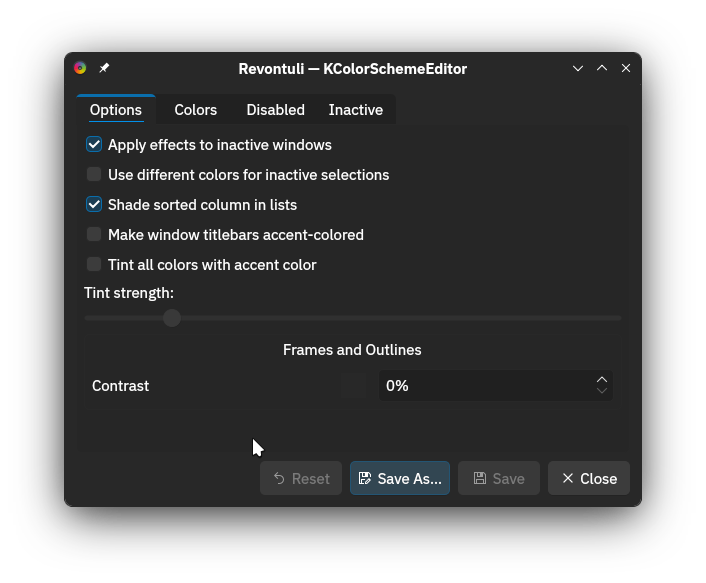Image resolution: width=706 pixels, height=583 pixels.
Task: Maximize window using the titlebar up chevron
Action: coord(602,68)
